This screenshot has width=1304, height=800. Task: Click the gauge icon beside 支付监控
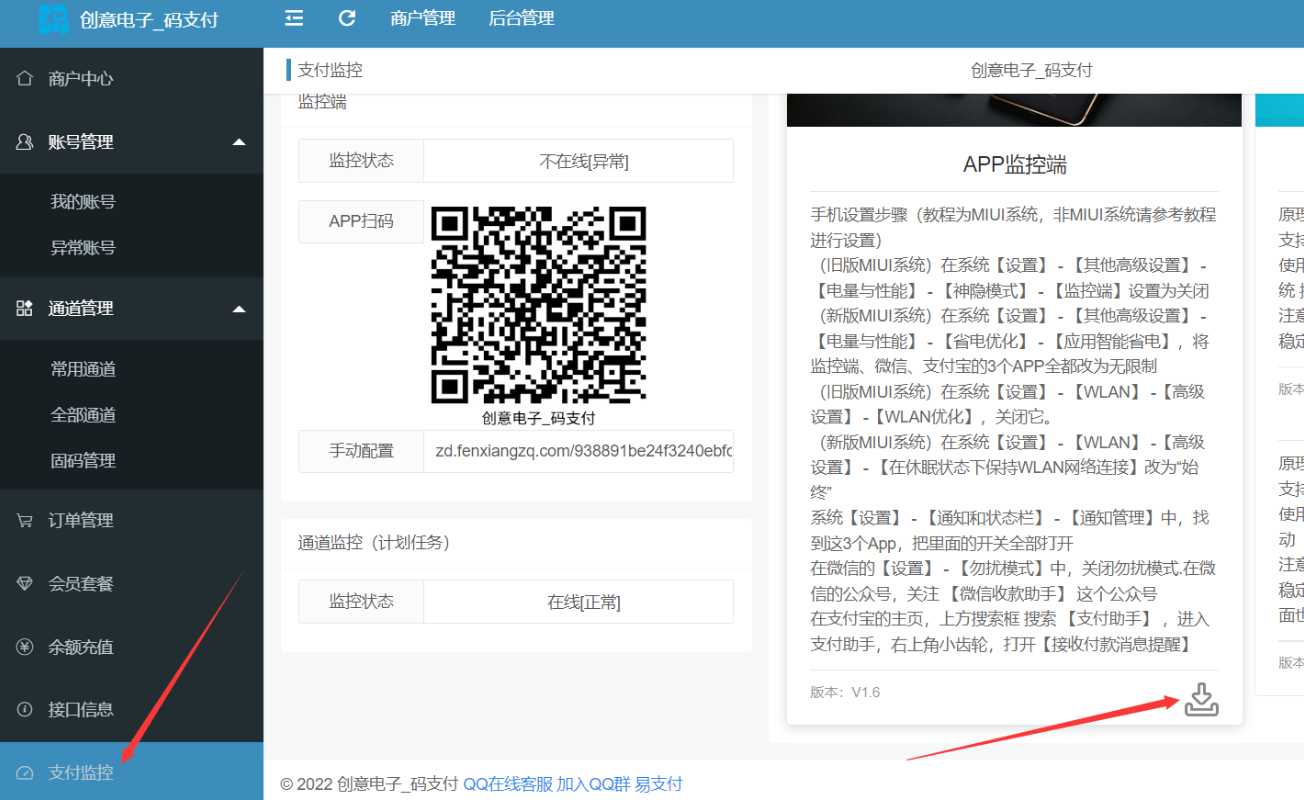click(25, 772)
